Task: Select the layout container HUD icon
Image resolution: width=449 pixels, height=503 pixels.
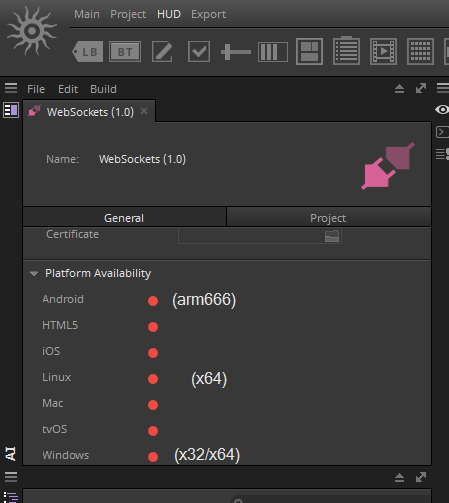Action: point(309,52)
